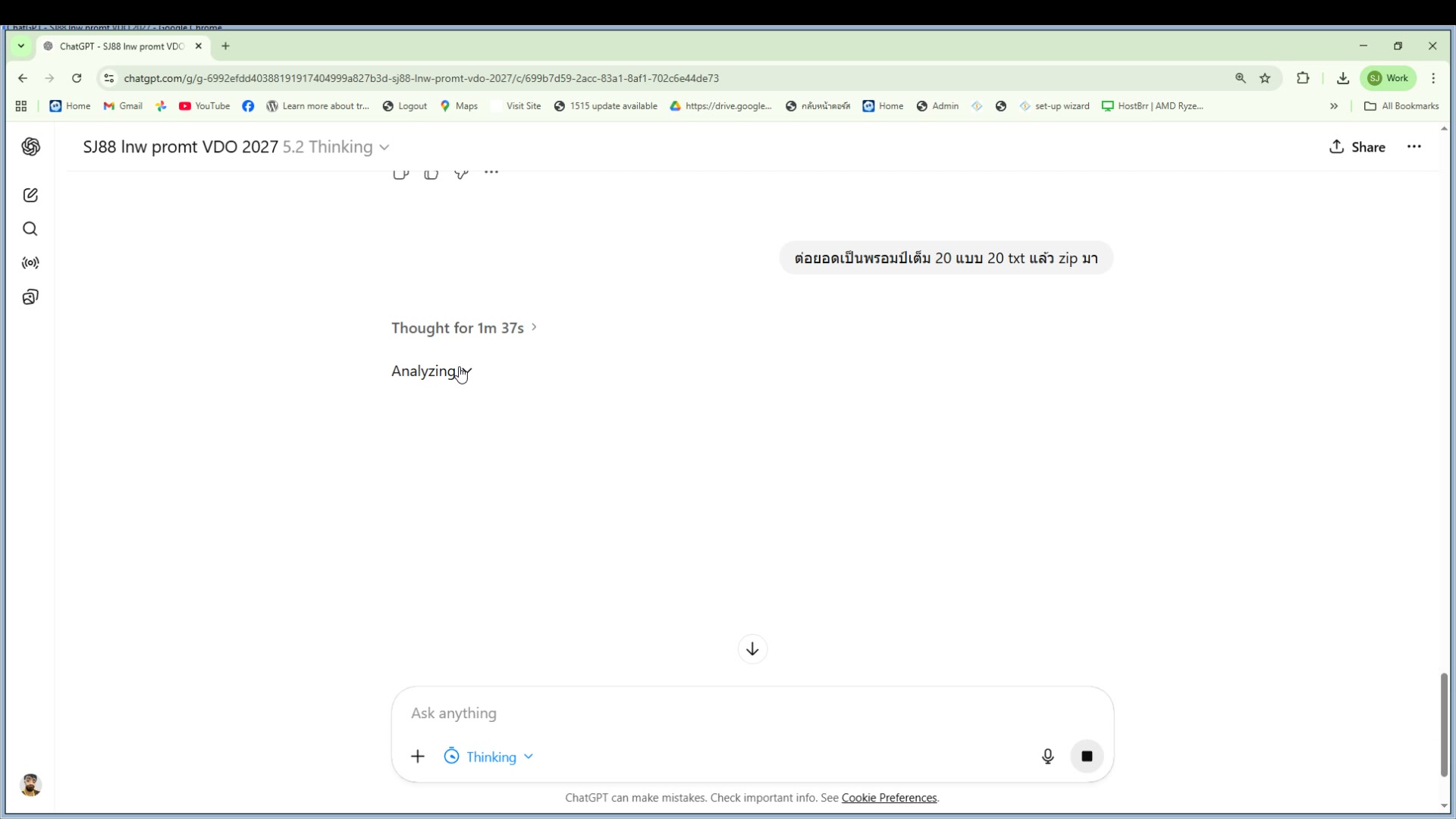The height and width of the screenshot is (819, 1456).
Task: Toggle thumbs-down feedback on the response
Action: [431, 173]
